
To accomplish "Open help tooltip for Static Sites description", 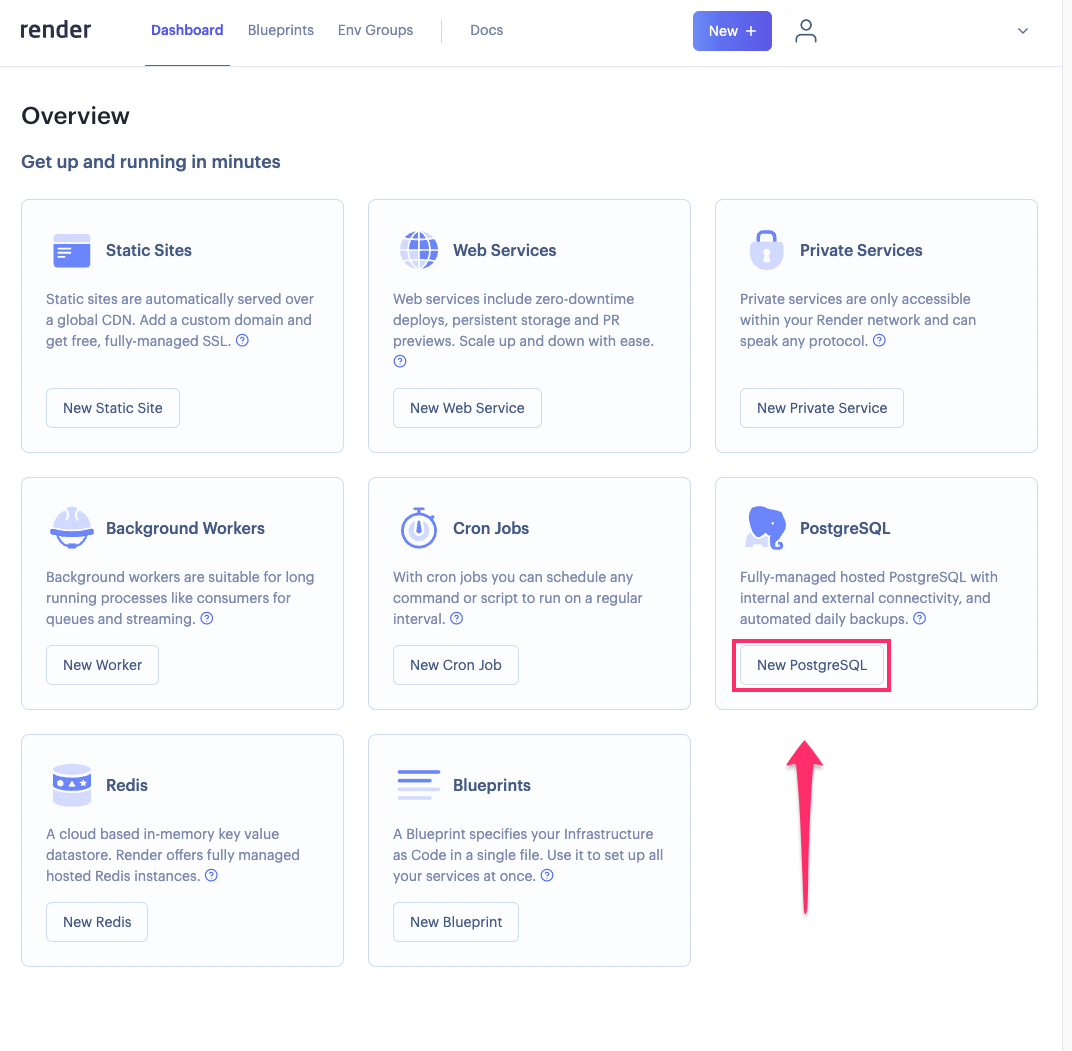I will [242, 341].
